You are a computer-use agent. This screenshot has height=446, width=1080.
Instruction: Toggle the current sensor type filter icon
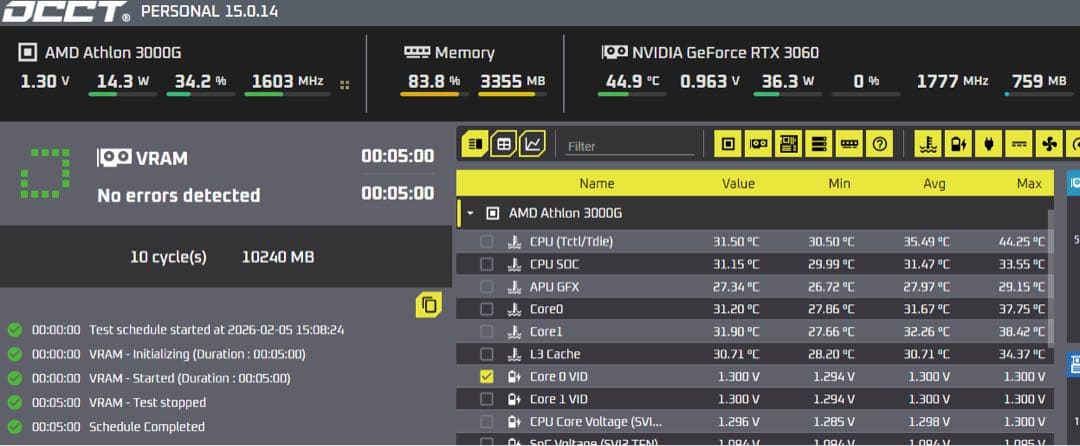pos(1019,144)
